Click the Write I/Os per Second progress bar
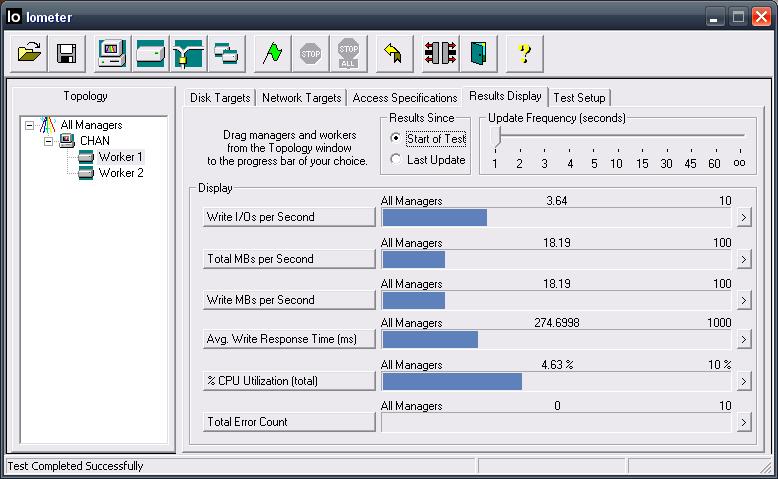 point(556,217)
